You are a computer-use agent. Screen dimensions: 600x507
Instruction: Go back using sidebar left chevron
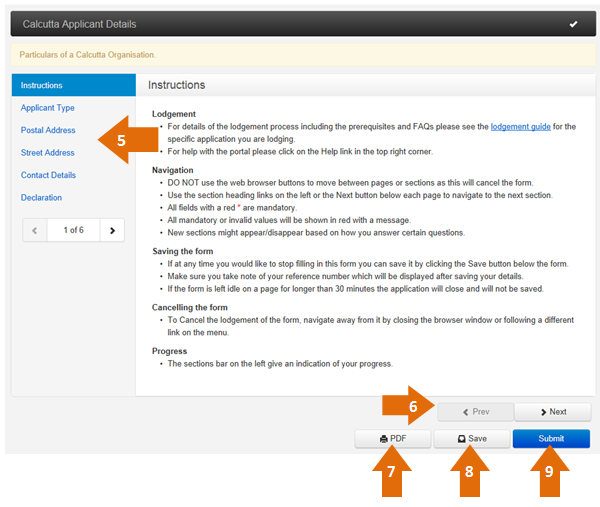[x=35, y=230]
